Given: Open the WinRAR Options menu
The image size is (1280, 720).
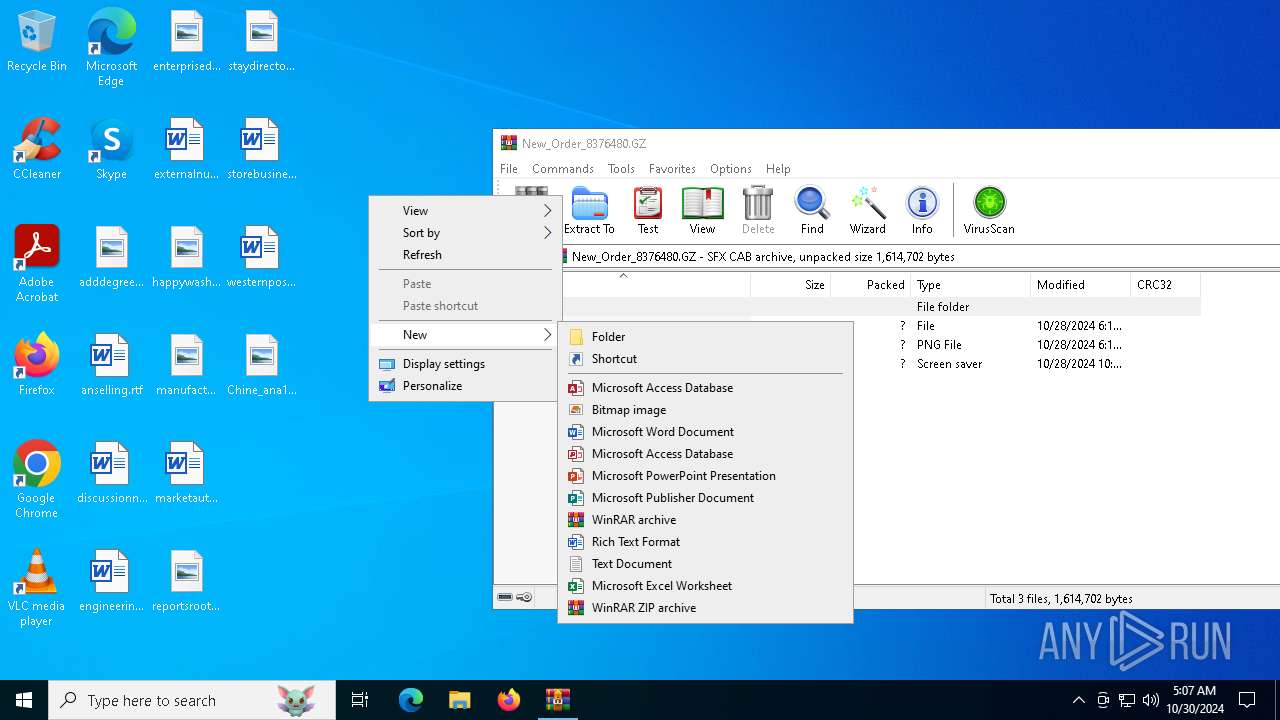Looking at the screenshot, I should pyautogui.click(x=731, y=169).
